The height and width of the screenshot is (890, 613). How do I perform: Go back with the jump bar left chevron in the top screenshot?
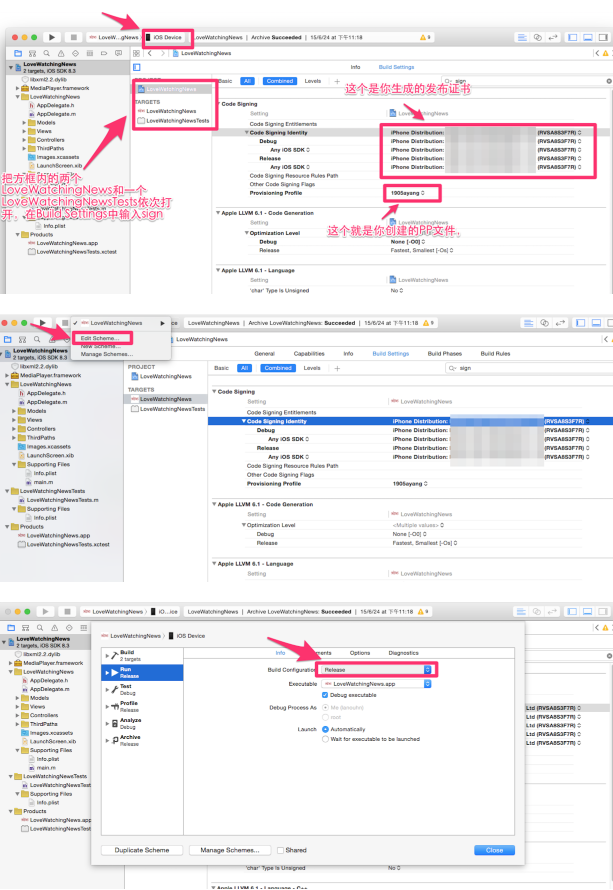pos(150,53)
